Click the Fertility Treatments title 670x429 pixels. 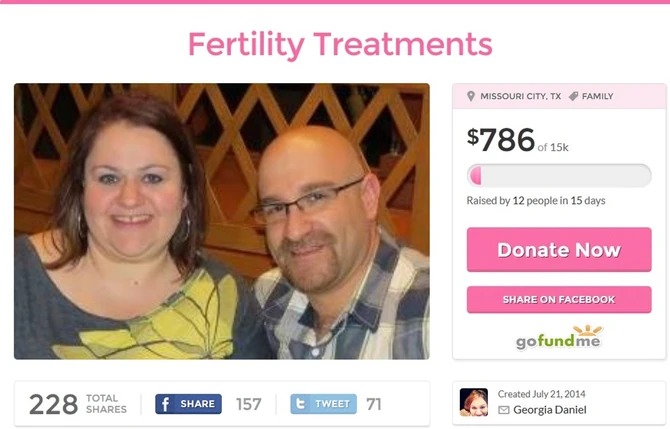coord(340,44)
